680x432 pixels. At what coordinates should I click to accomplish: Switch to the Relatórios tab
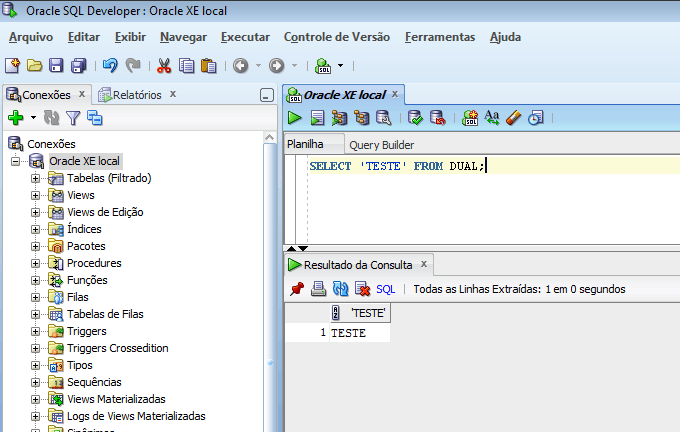(137, 95)
